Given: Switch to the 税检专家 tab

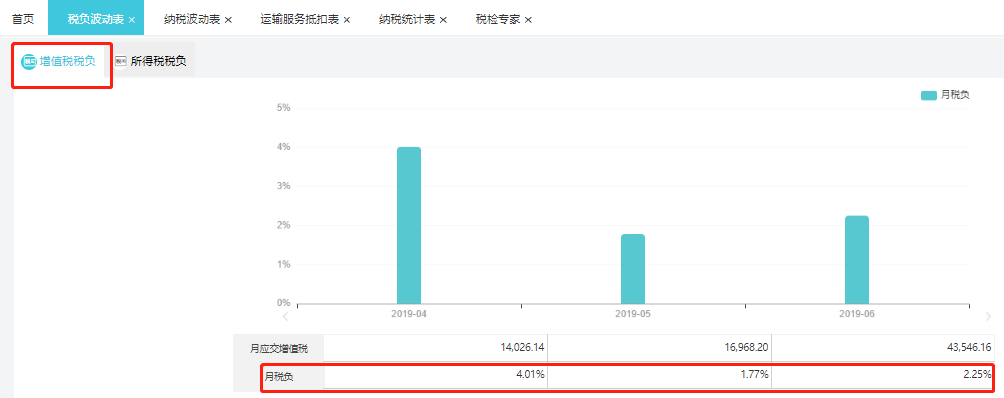Looking at the screenshot, I should pos(499,19).
